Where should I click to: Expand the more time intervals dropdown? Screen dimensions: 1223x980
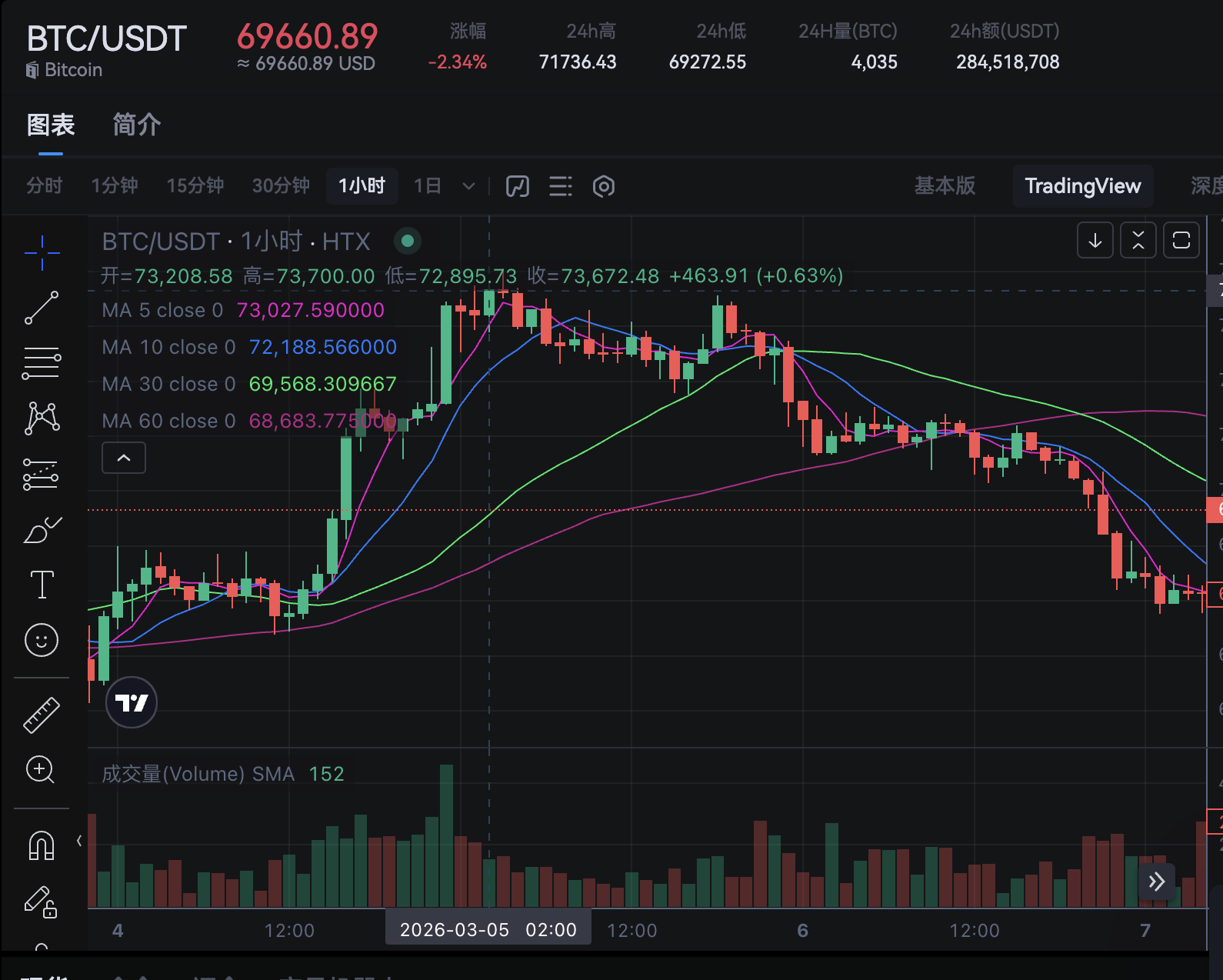click(x=468, y=186)
